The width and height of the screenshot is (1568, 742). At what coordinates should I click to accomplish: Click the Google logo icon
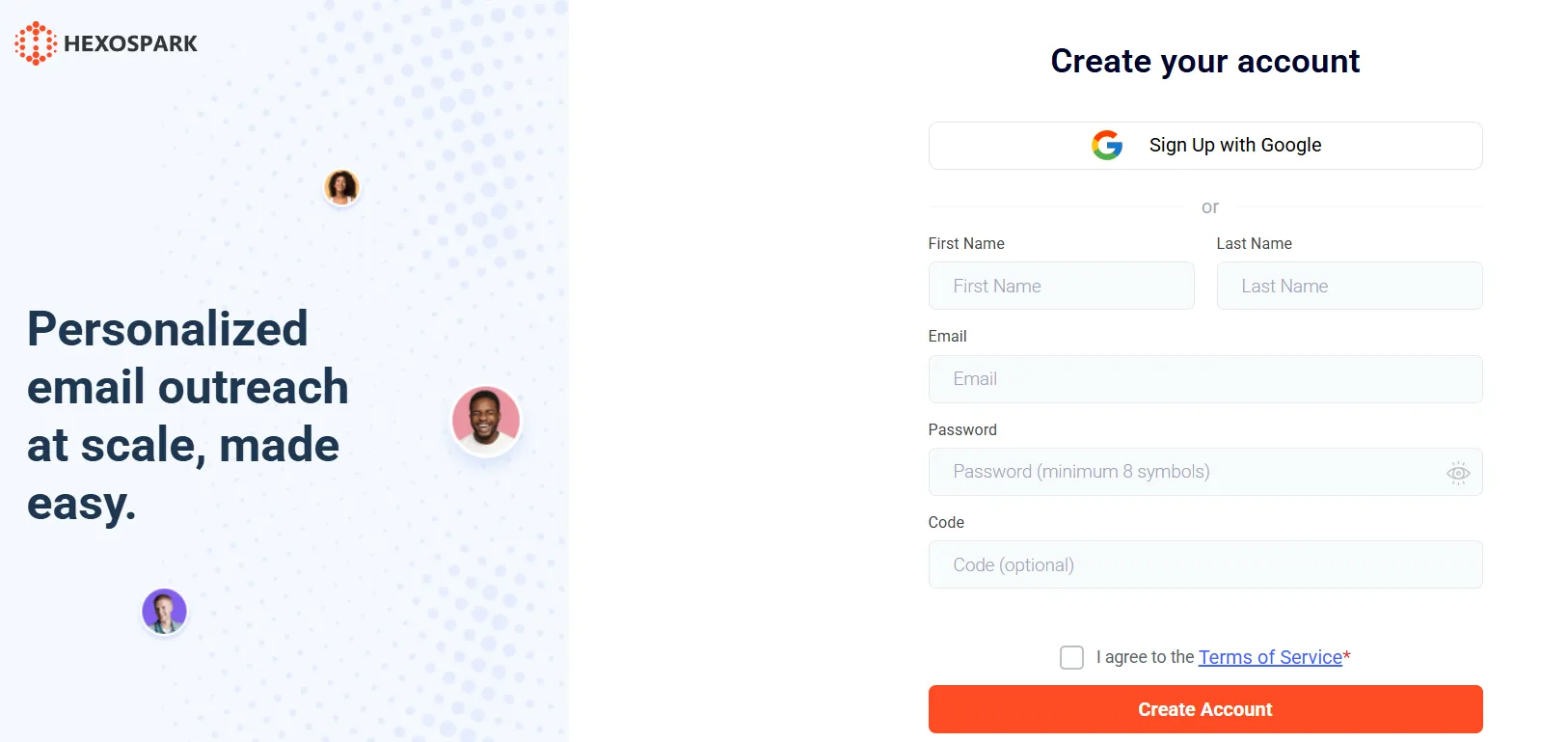(x=1107, y=146)
